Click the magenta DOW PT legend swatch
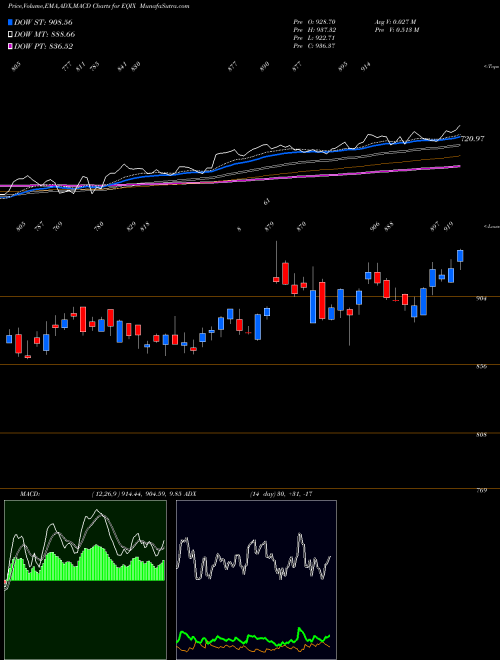Image resolution: width=500 pixels, height=660 pixels. [10, 46]
